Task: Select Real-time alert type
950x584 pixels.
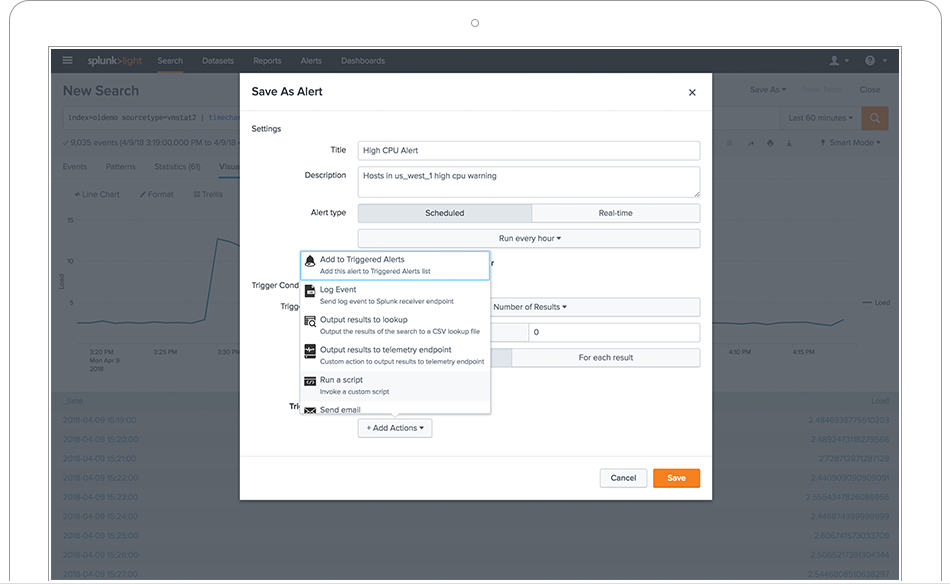Action: tap(616, 213)
